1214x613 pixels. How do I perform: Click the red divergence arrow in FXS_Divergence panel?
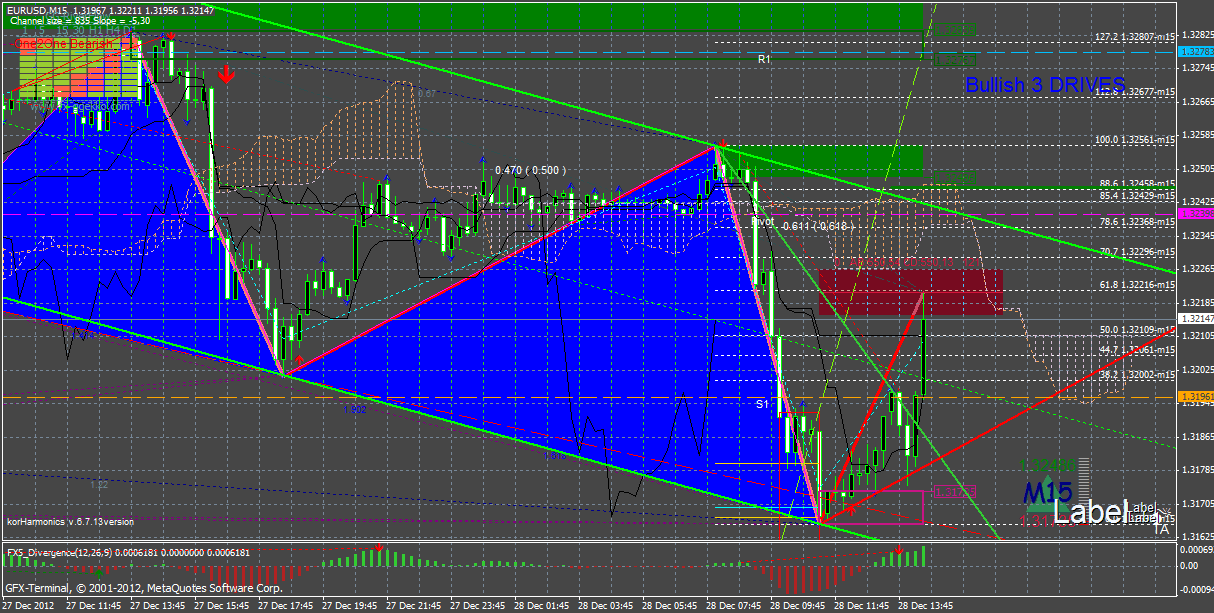(x=381, y=547)
